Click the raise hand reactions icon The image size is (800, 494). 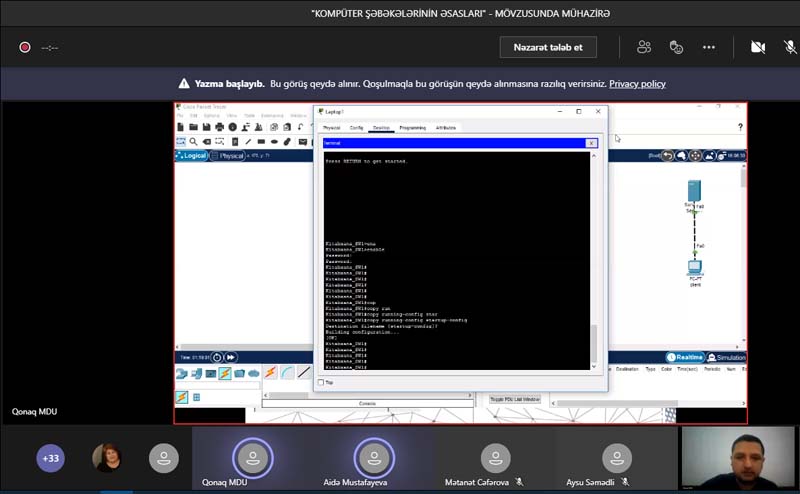pyautogui.click(x=676, y=47)
